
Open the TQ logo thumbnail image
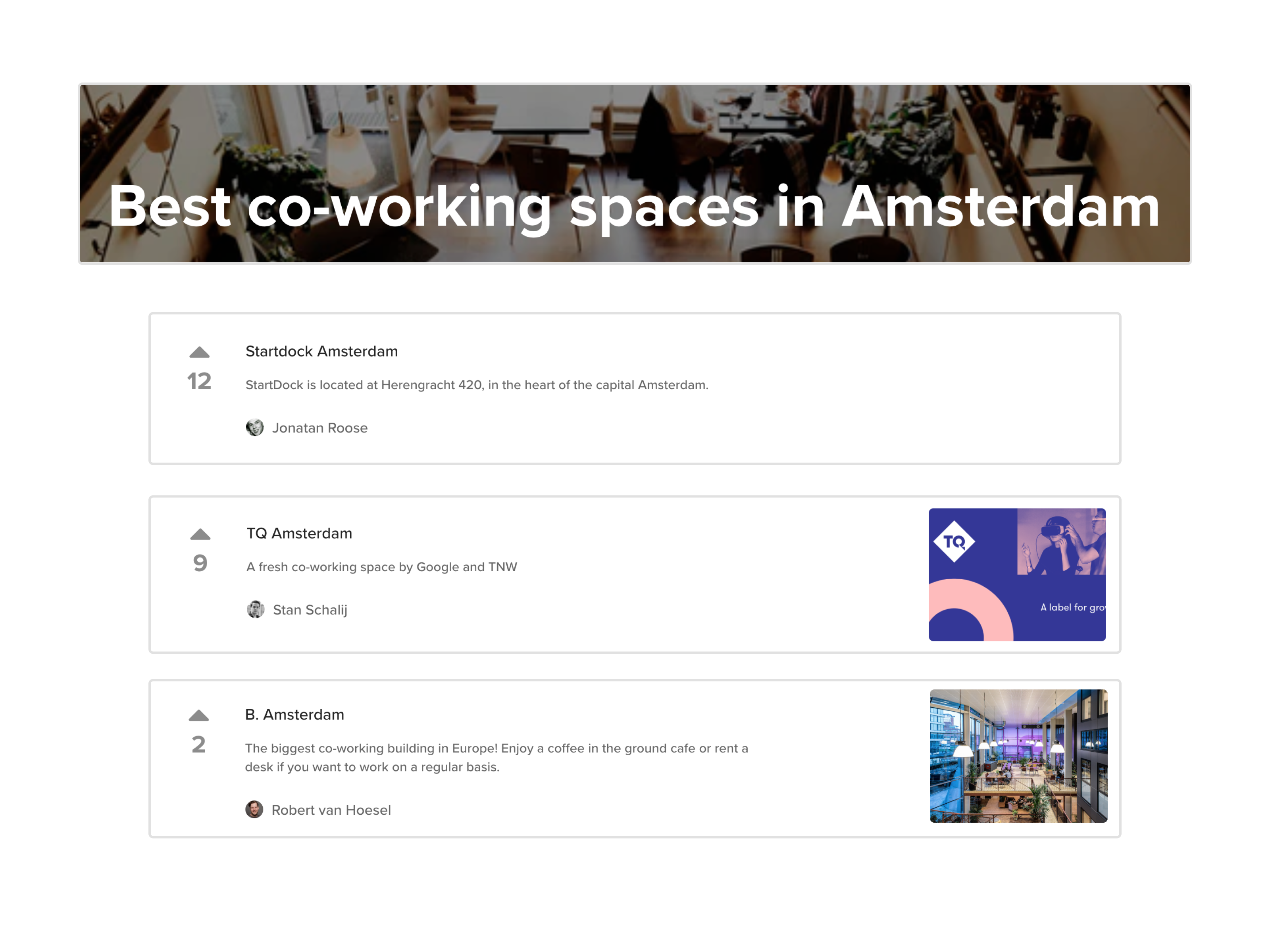pos(1017,574)
